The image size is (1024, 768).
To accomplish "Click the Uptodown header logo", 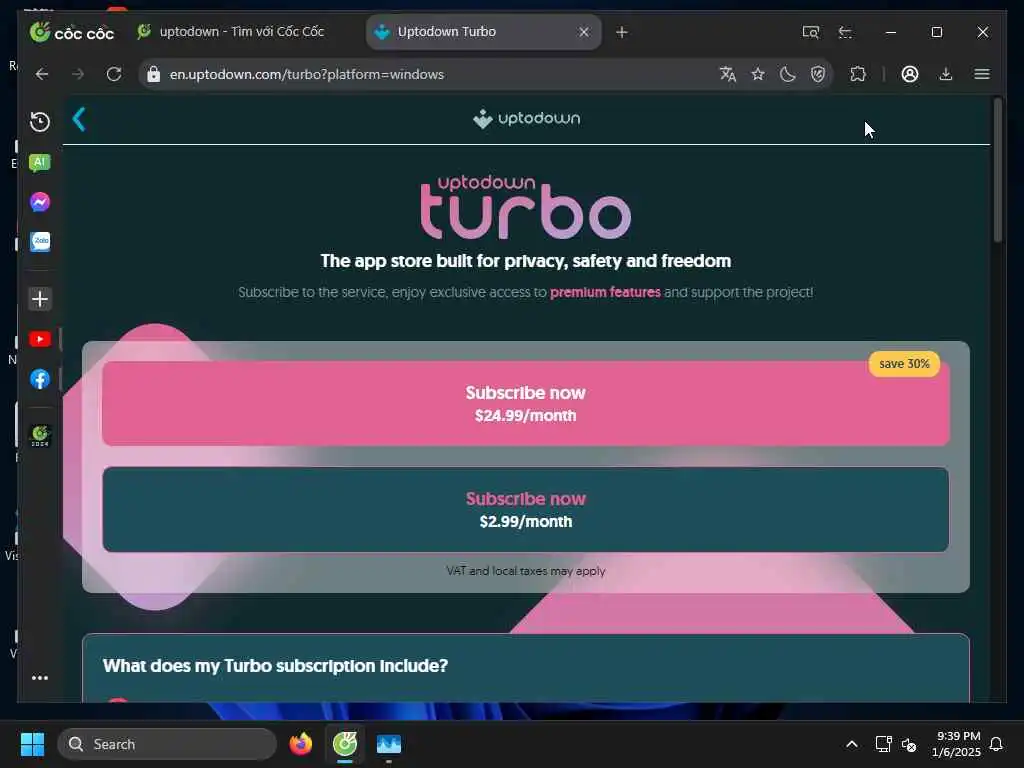I will point(526,119).
